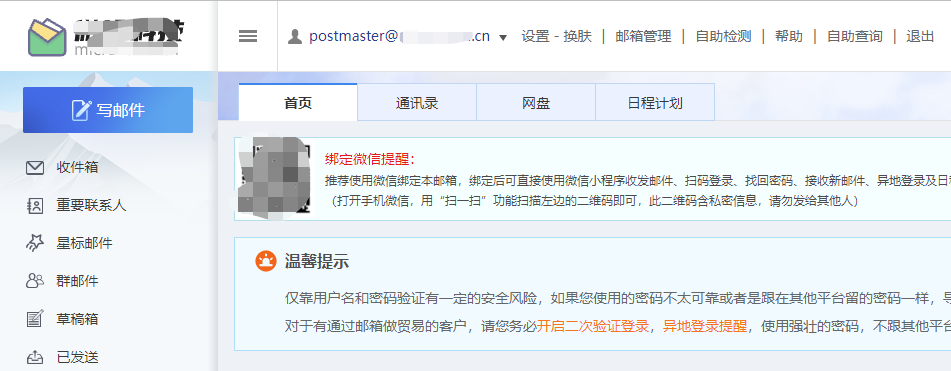Open the 收件箱 folder
This screenshot has height=371, width=951.
(78, 167)
